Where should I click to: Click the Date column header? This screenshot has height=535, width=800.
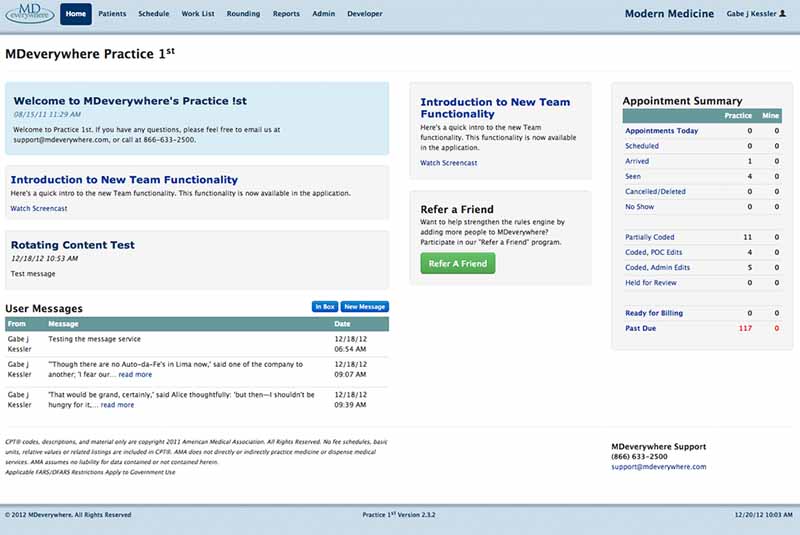[342, 324]
